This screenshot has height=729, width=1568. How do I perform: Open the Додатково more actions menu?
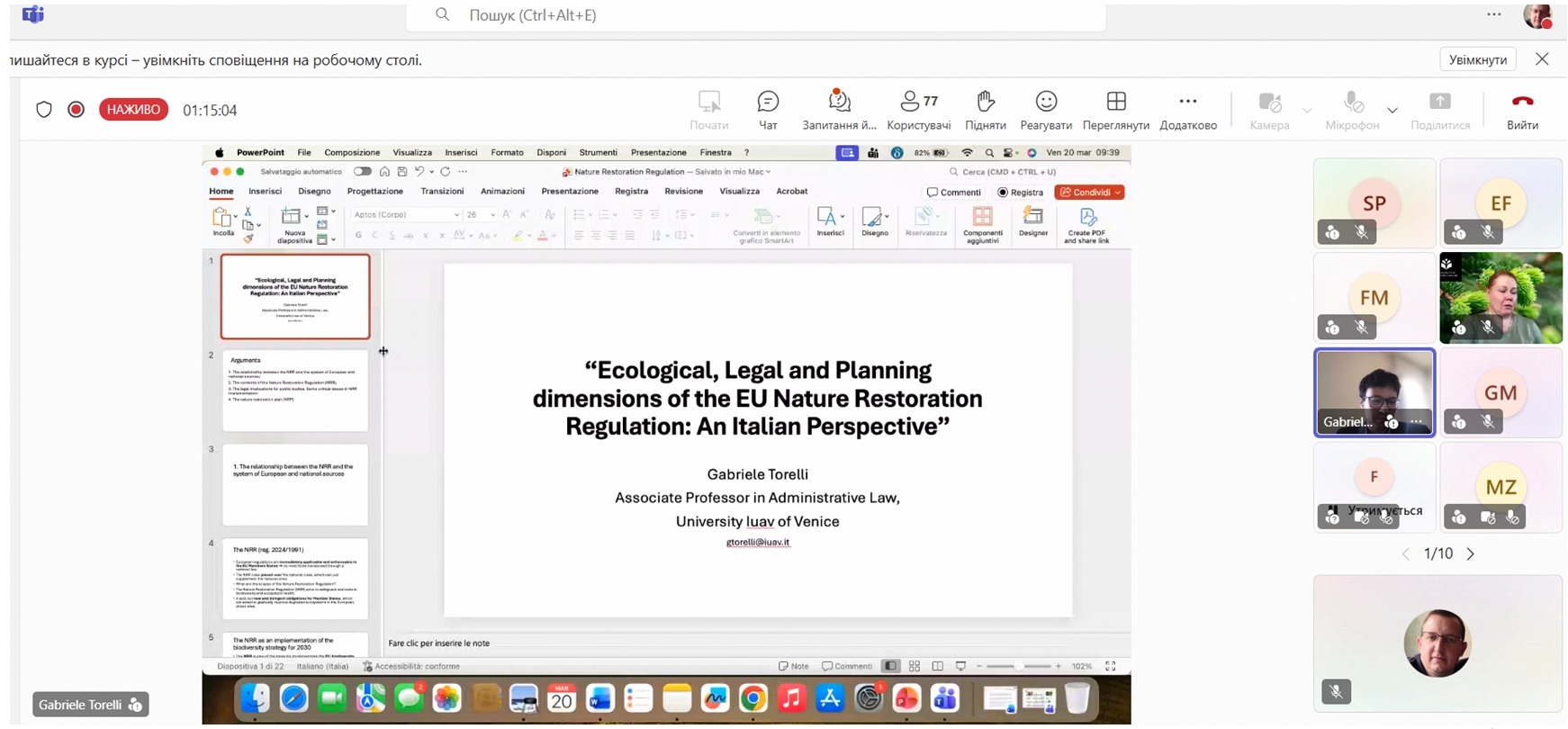point(1187,110)
